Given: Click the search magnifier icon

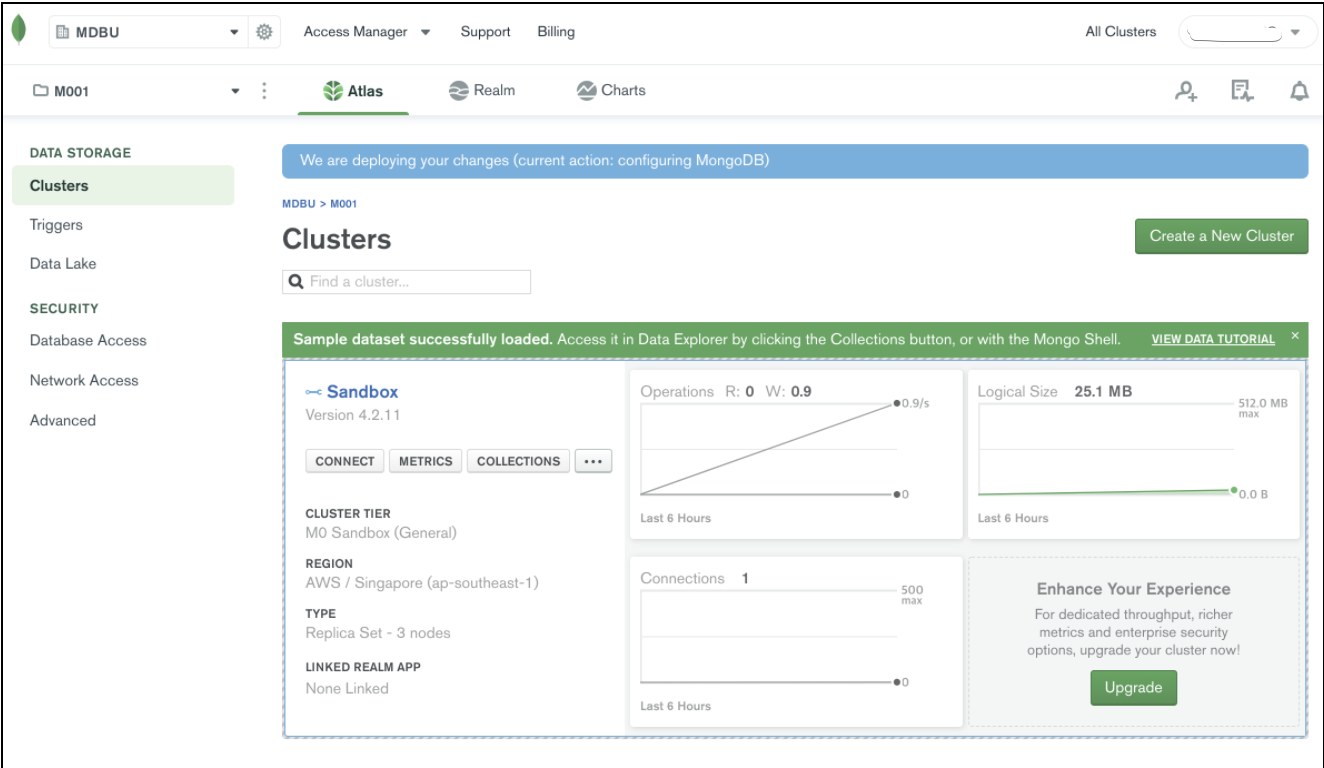Looking at the screenshot, I should coord(296,282).
